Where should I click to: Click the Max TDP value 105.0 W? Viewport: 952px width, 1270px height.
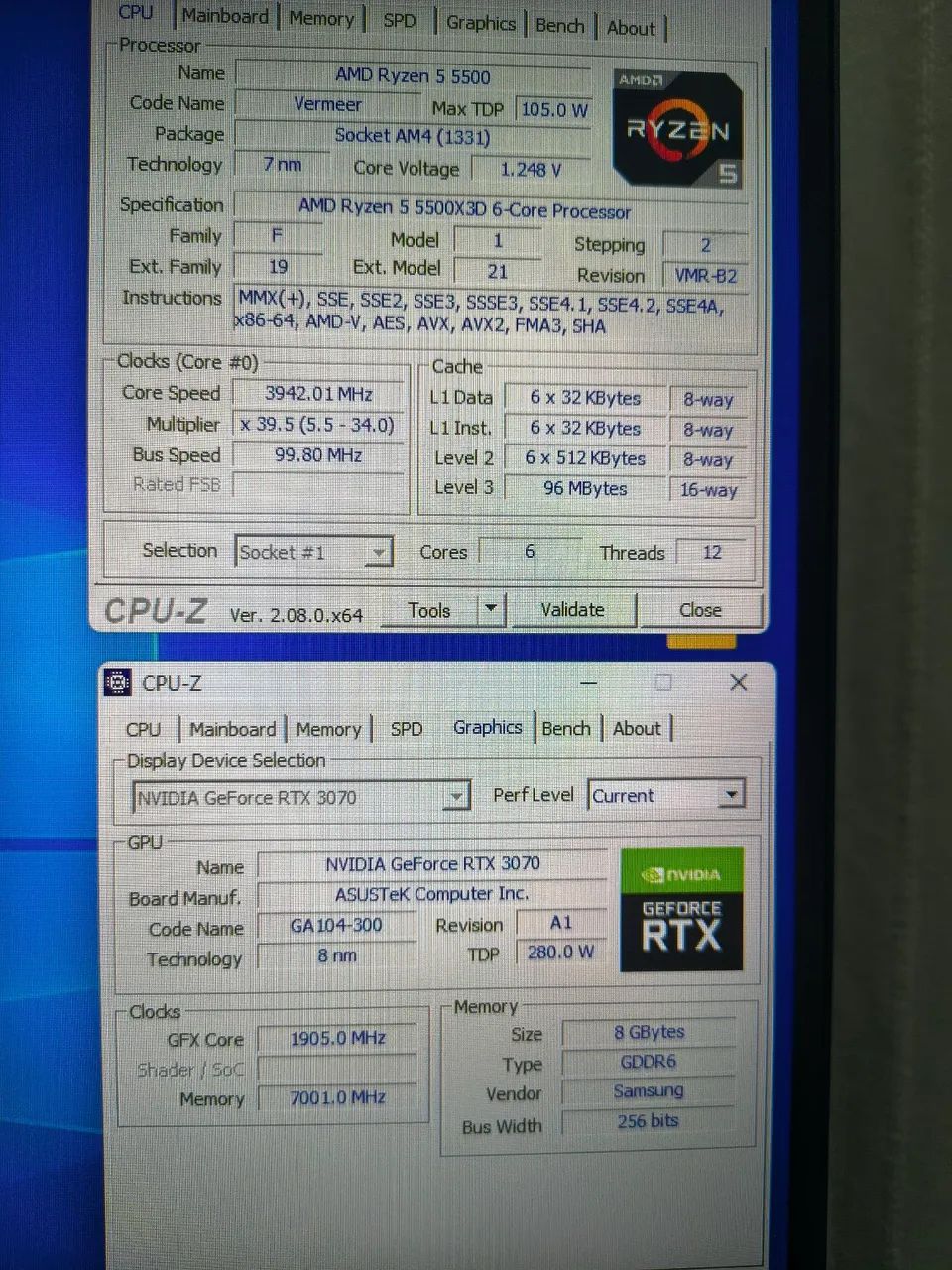coord(554,109)
